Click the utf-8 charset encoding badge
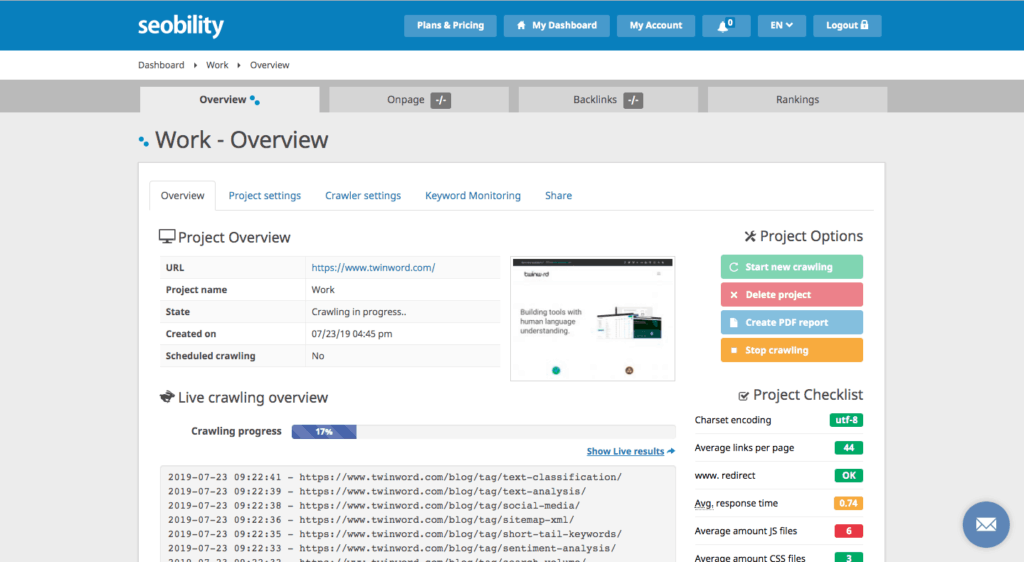The image size is (1024, 562). click(x=846, y=420)
